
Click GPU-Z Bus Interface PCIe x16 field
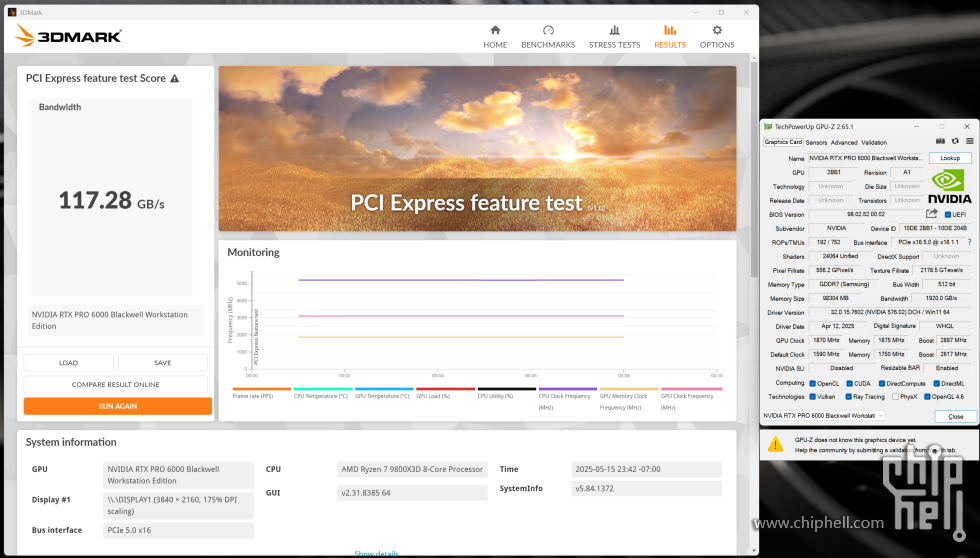(x=928, y=242)
